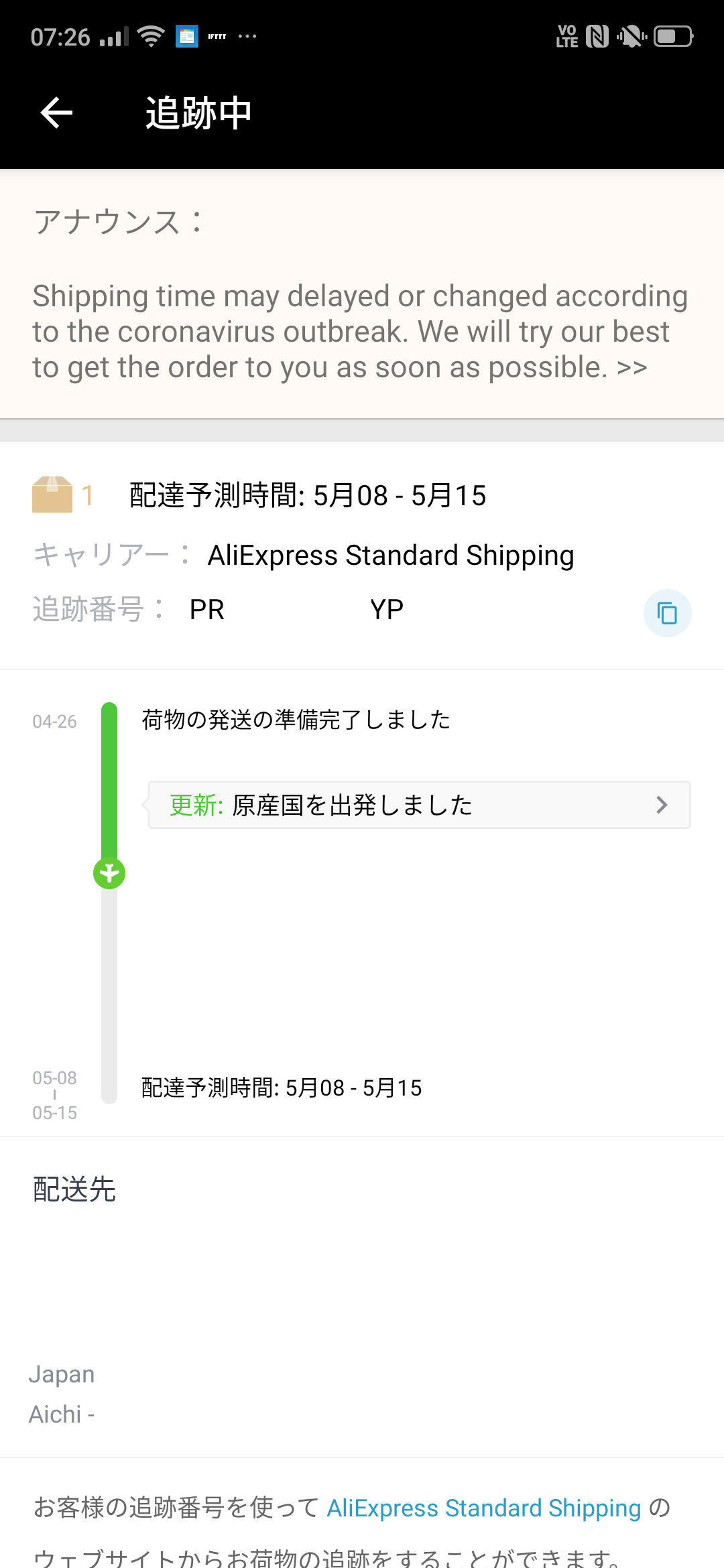724x1568 pixels.
Task: Tap the 配送先 delivery address section
Action: 362,1297
